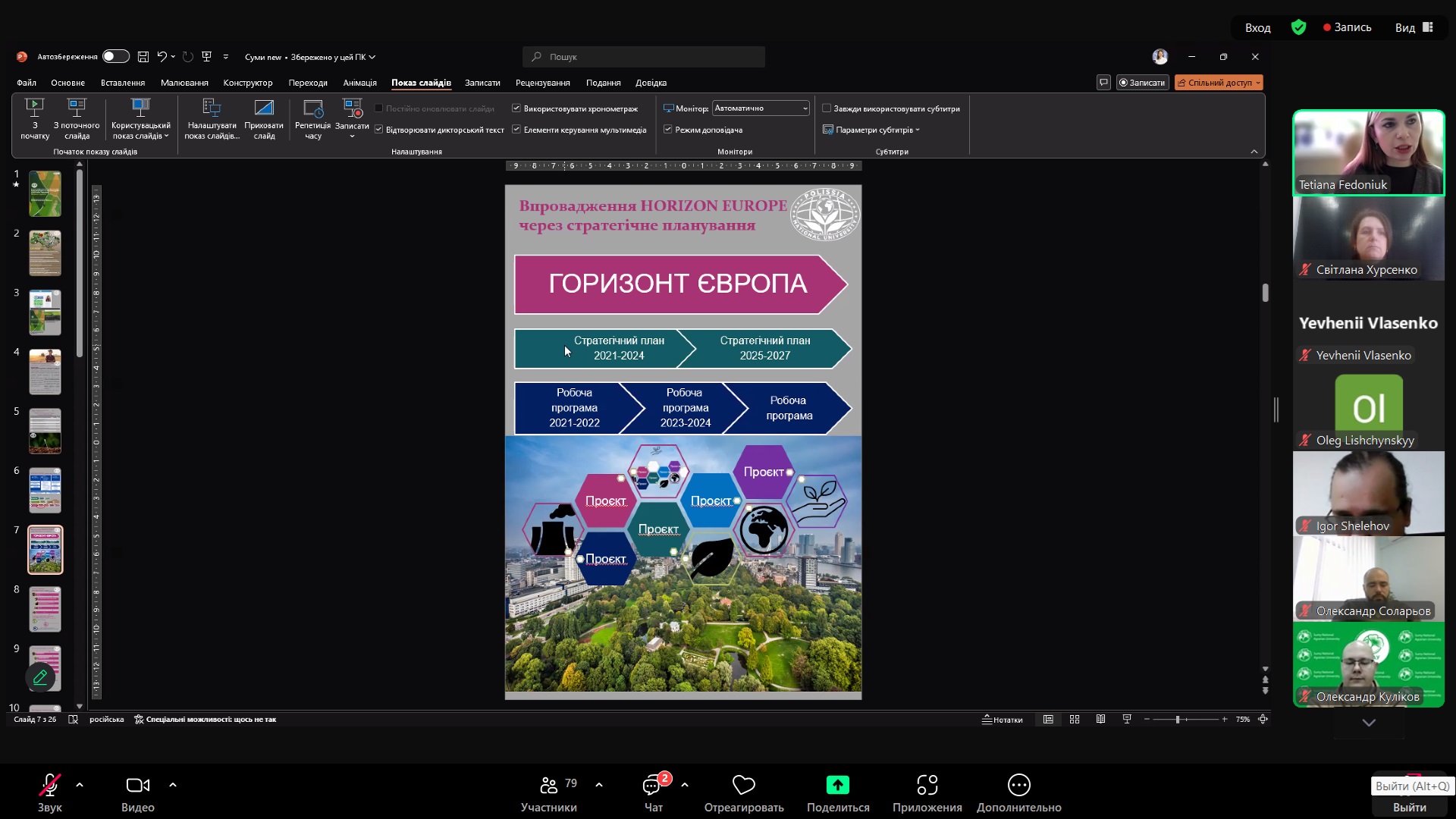Viewport: 1456px width, 819px height.
Task: Open the Вставлення ribbon tab
Action: [123, 83]
